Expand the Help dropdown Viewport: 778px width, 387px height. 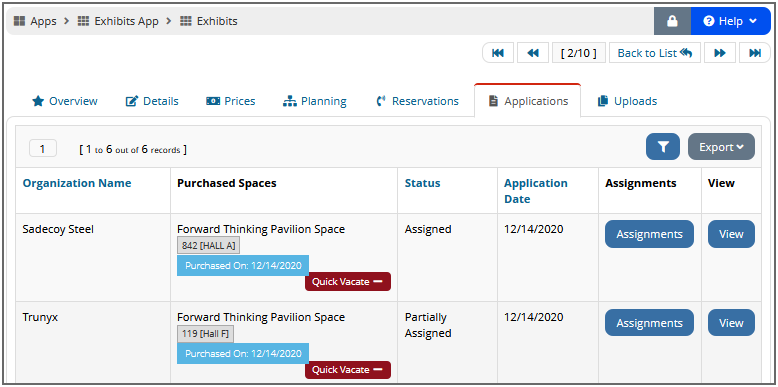[x=730, y=21]
